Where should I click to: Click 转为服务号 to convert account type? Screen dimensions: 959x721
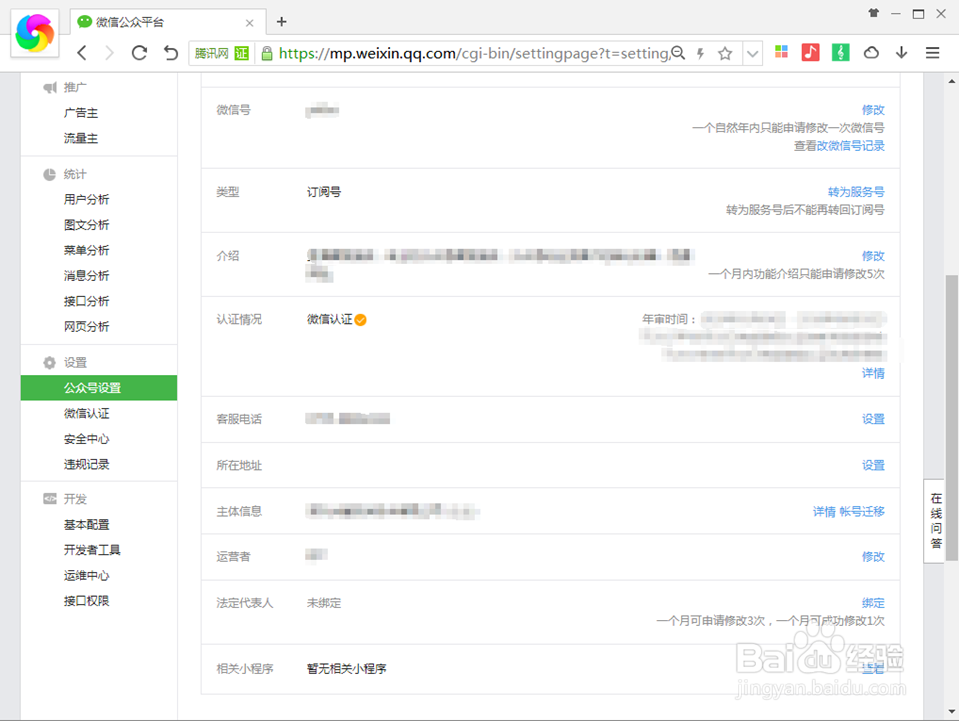859,191
